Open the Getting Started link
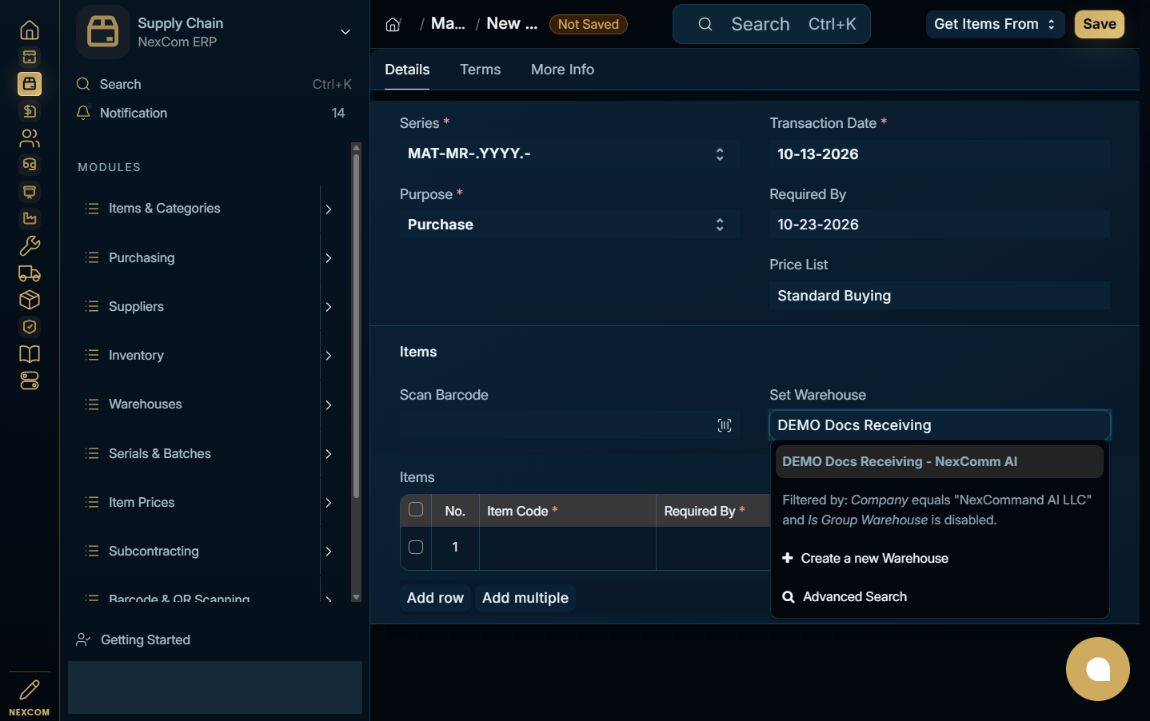Viewport: 1150px width, 721px height. tap(145, 640)
